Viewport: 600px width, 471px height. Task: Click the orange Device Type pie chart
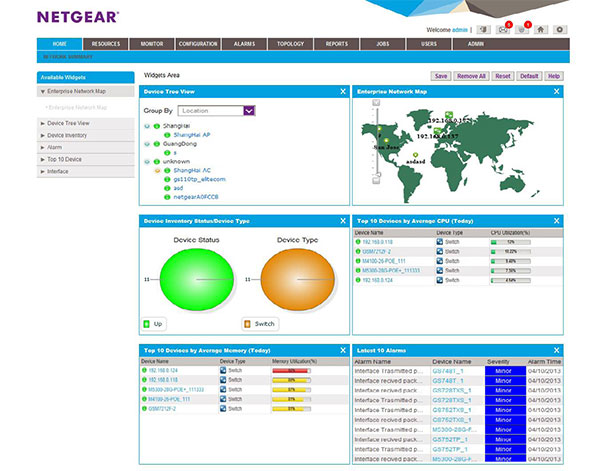[x=297, y=279]
